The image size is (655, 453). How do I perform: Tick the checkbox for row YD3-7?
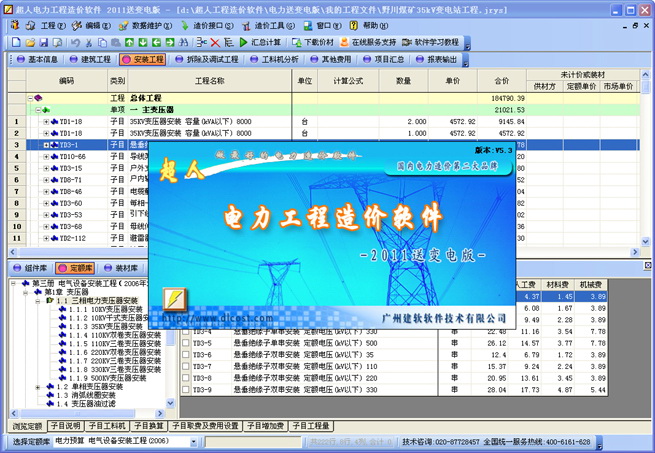pyautogui.click(x=186, y=366)
